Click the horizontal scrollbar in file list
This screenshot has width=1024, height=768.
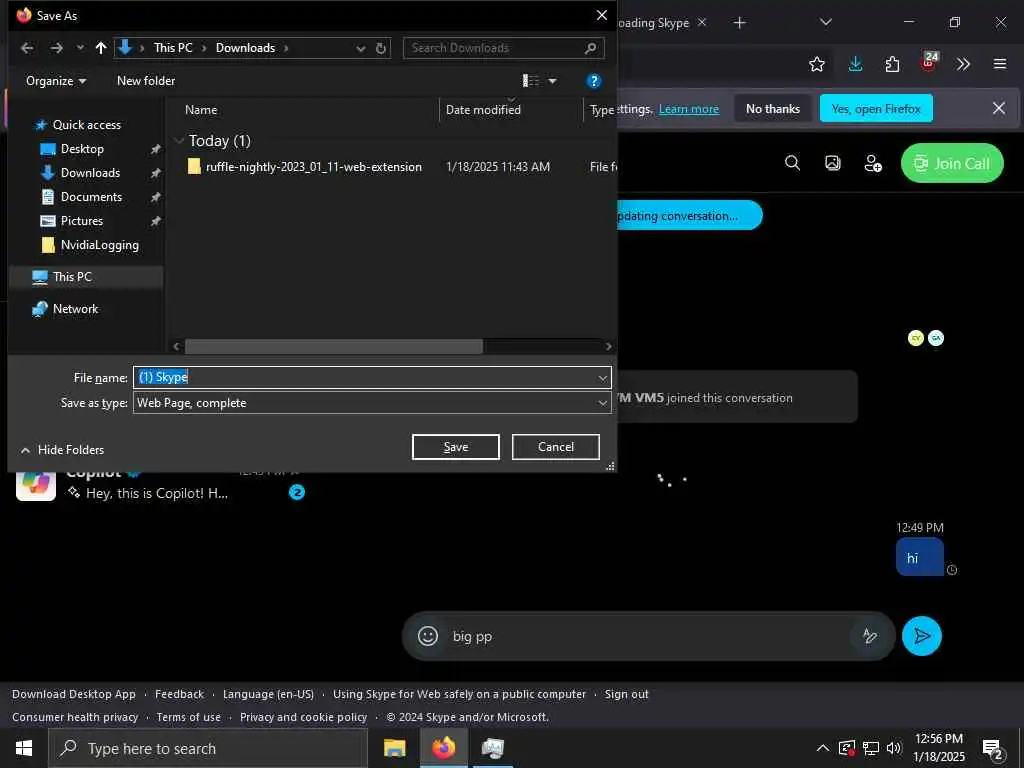tap(334, 347)
